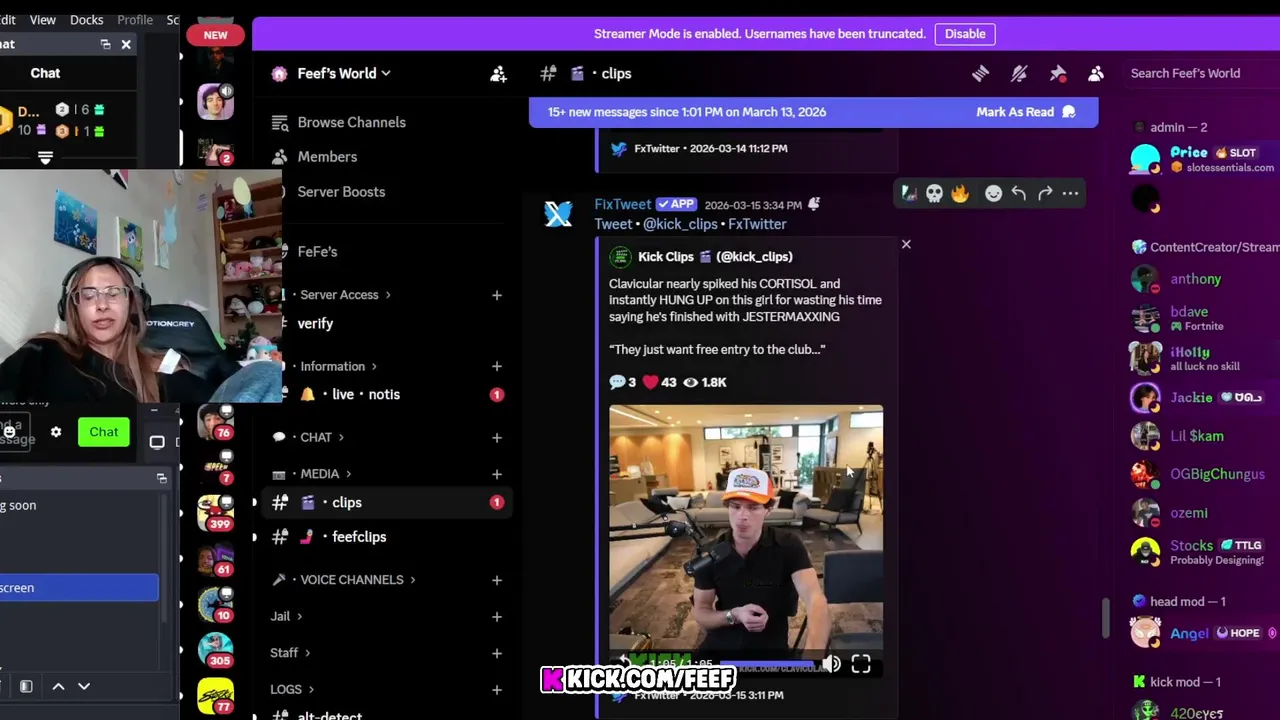
Task: Open pinned messages icon
Action: 1058,73
